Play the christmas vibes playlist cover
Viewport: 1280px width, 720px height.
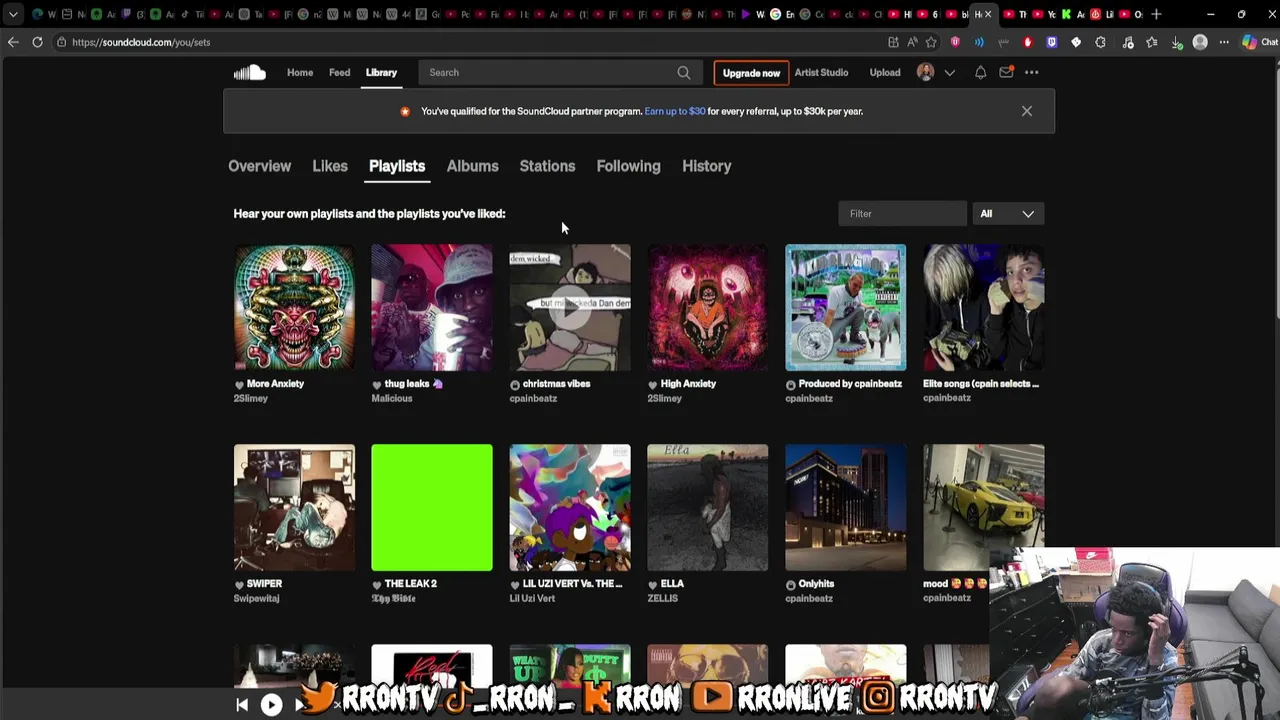click(570, 308)
